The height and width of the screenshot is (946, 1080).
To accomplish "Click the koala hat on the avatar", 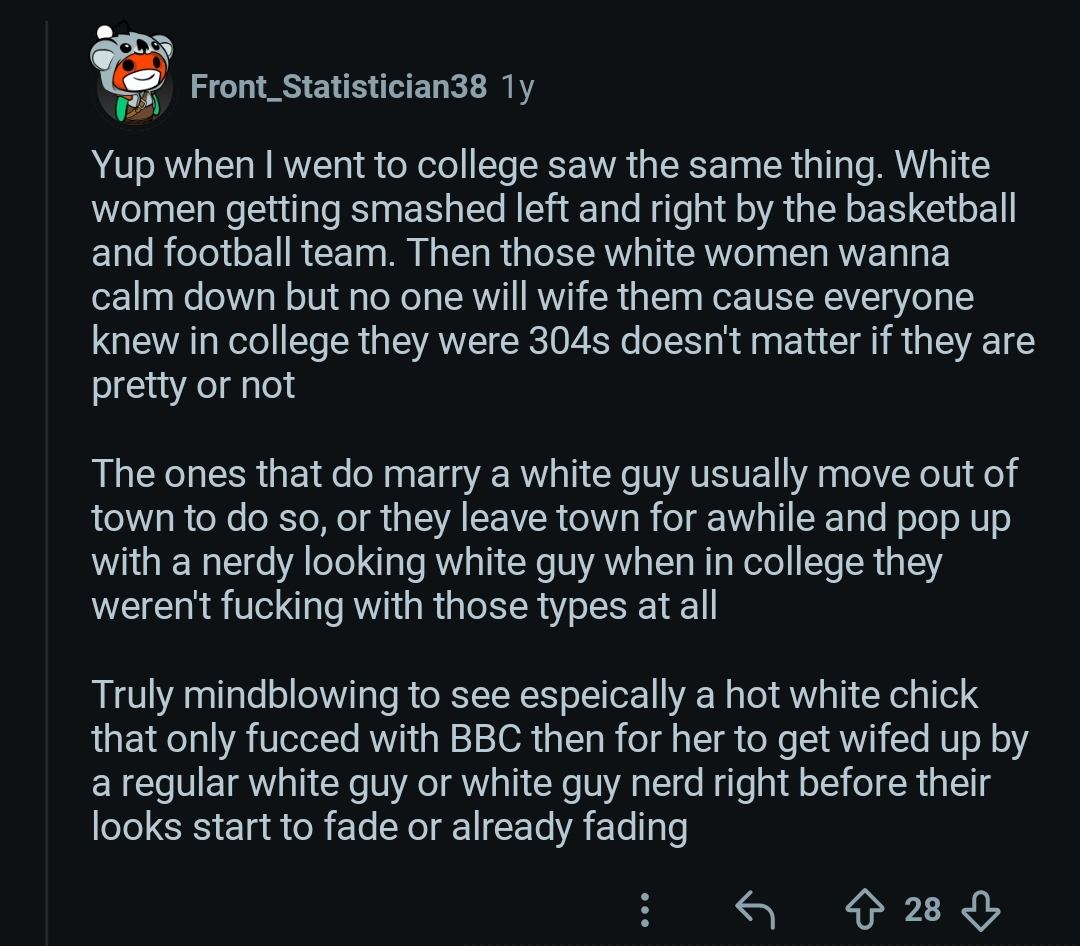I will 132,45.
